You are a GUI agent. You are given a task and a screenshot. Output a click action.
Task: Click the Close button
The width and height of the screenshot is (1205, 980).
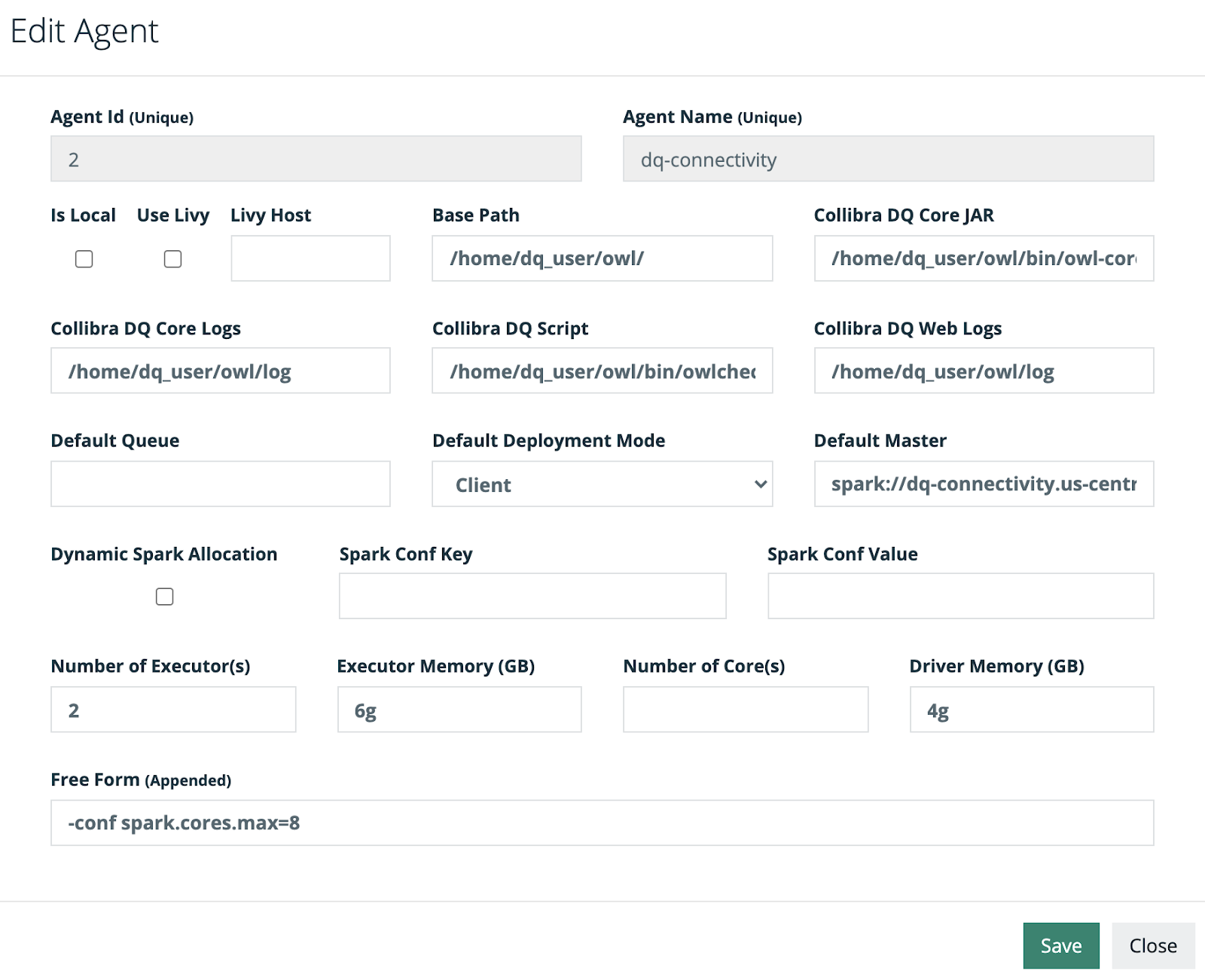point(1153,945)
